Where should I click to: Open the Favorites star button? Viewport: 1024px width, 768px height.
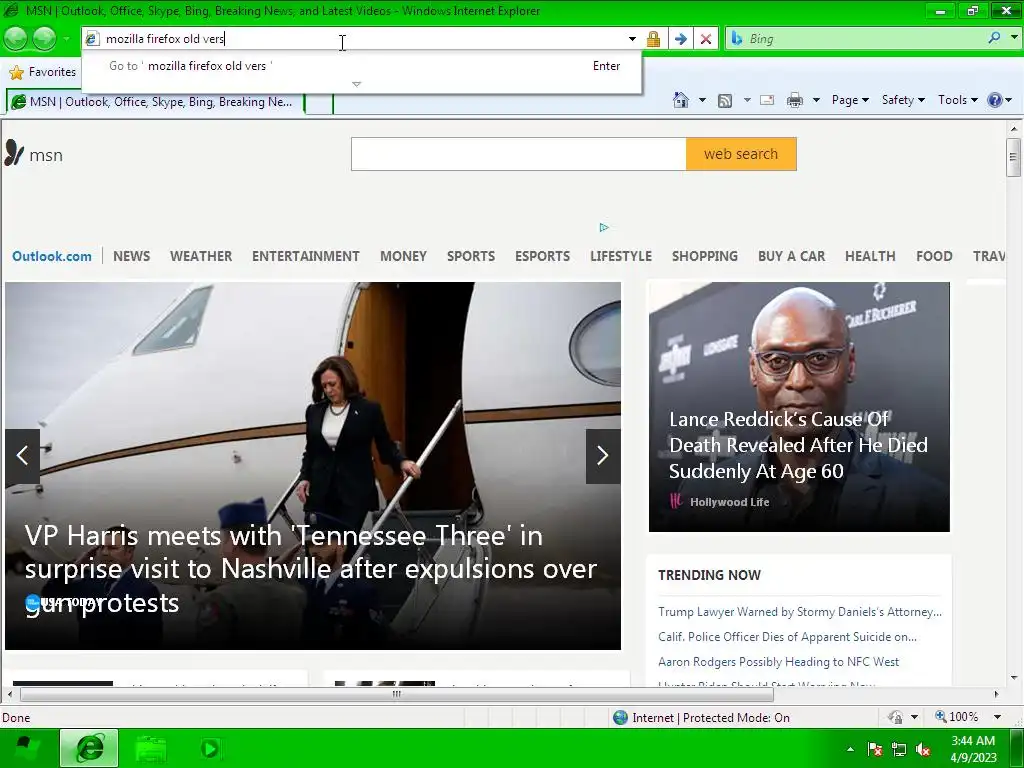pos(43,72)
